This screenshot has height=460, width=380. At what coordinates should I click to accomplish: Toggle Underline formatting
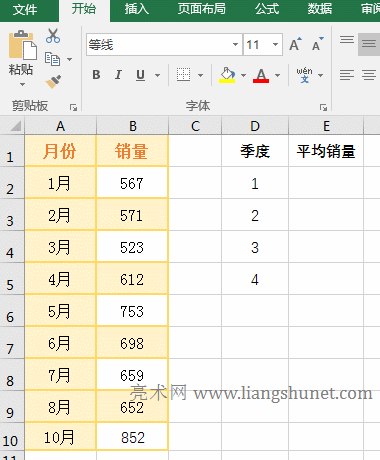pos(141,75)
